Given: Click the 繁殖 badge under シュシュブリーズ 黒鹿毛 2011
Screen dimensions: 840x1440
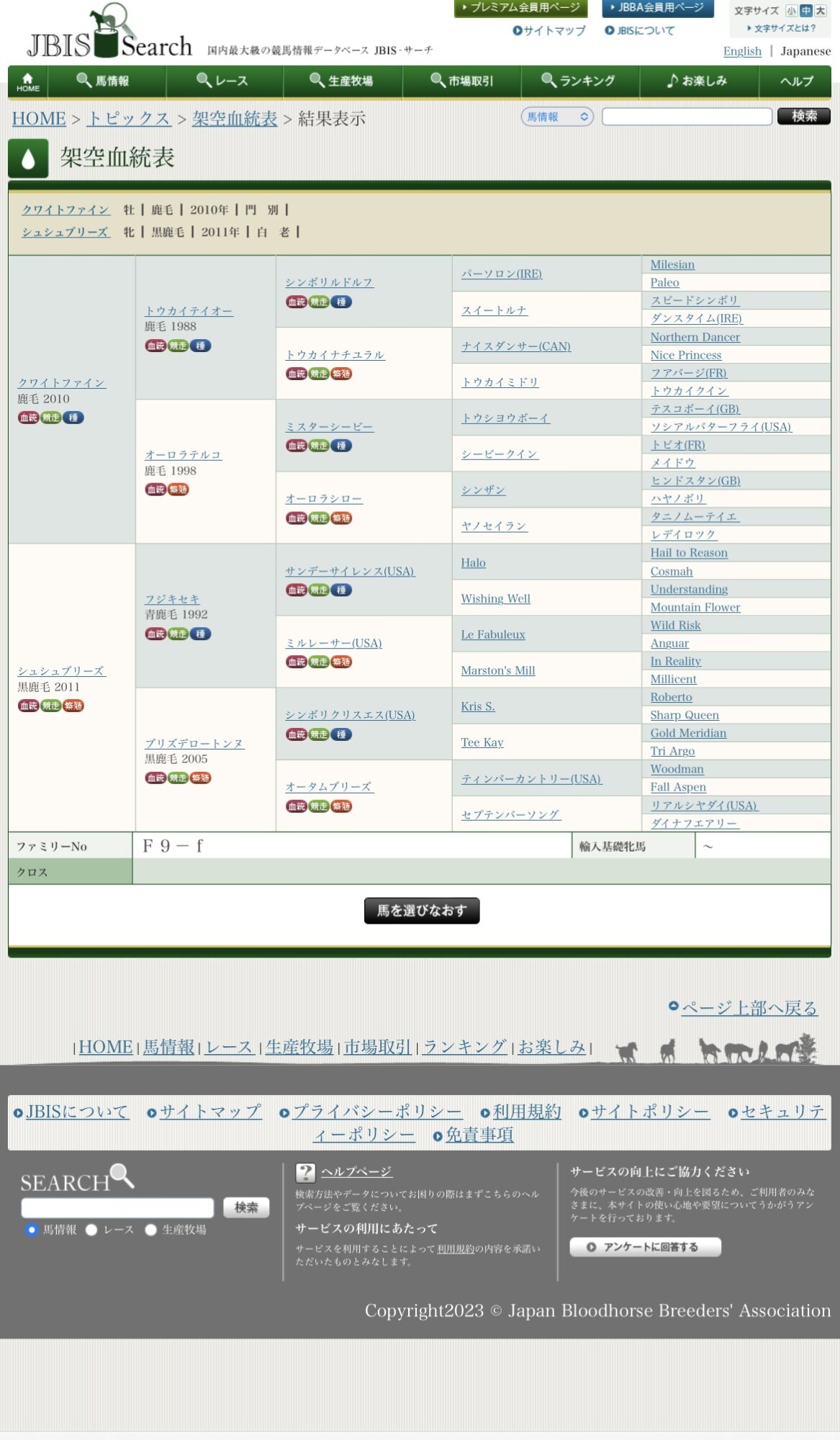Looking at the screenshot, I should pyautogui.click(x=73, y=706).
